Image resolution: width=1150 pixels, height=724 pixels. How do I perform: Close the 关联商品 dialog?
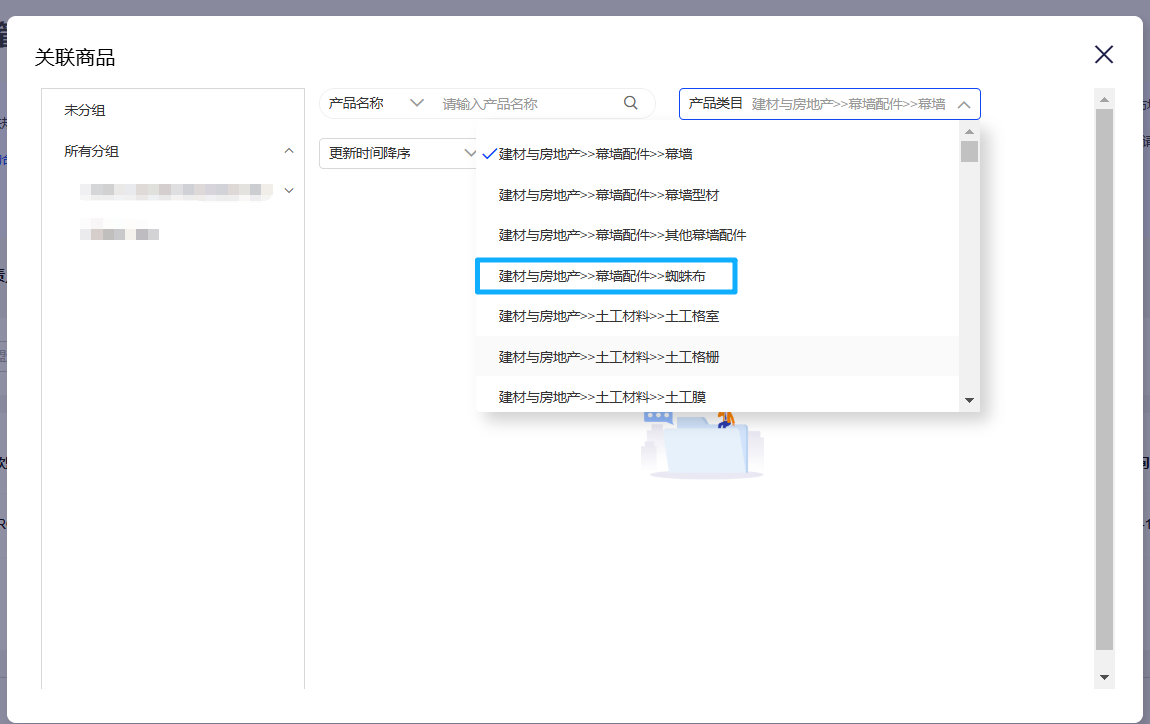coord(1104,55)
